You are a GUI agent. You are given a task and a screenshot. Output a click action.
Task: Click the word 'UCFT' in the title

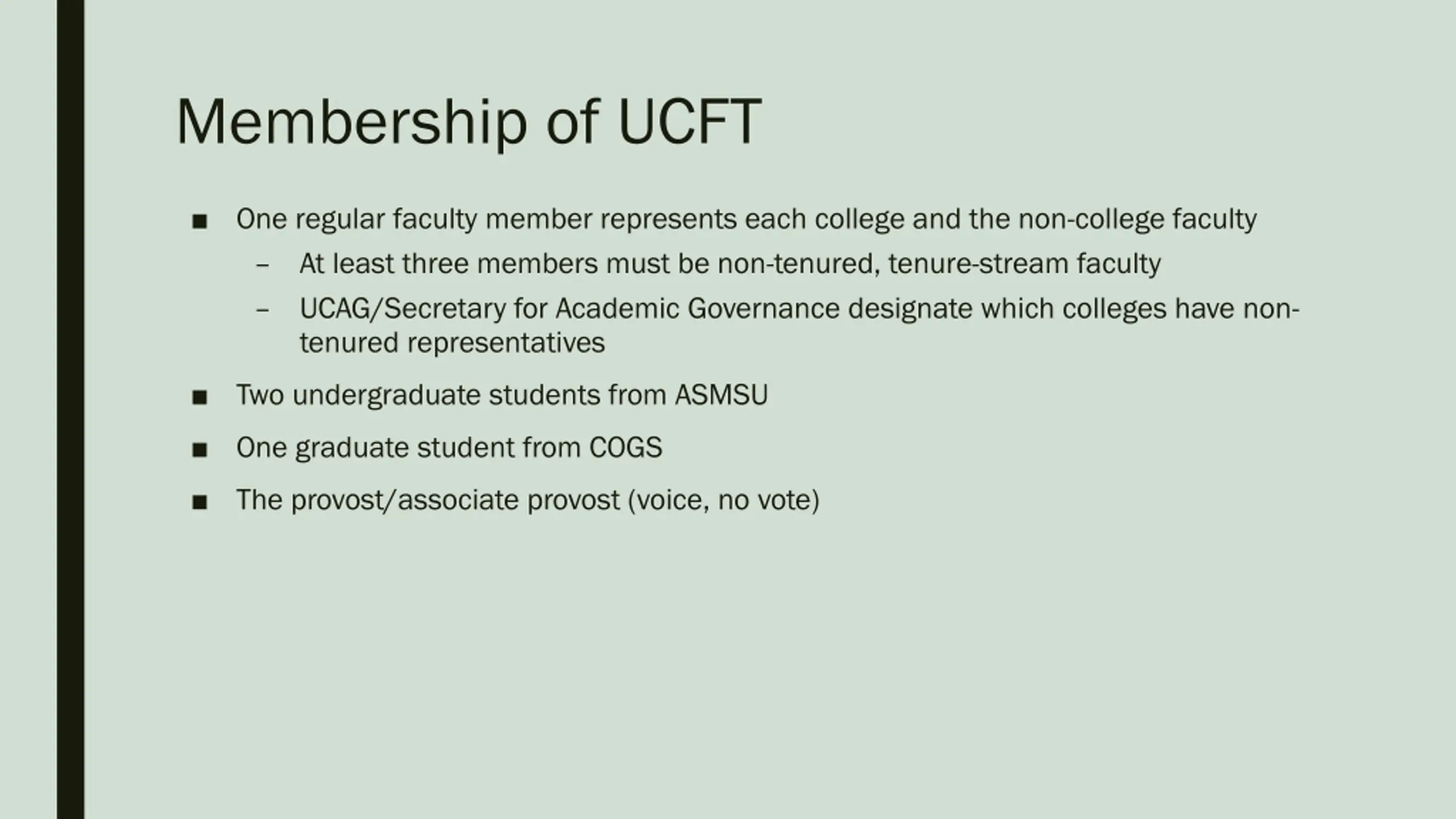pos(689,122)
